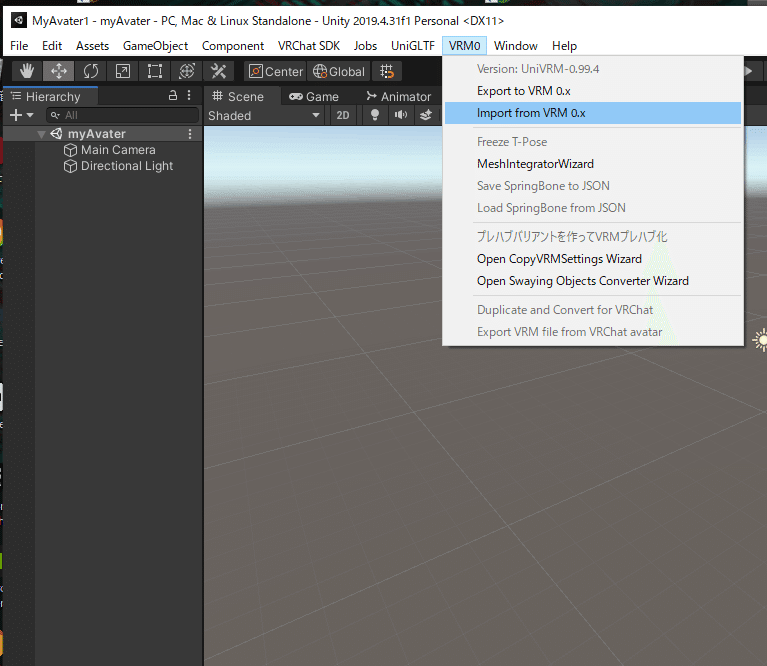Choose Import from VRM 0.x
Image resolution: width=767 pixels, height=666 pixels.
[593, 113]
